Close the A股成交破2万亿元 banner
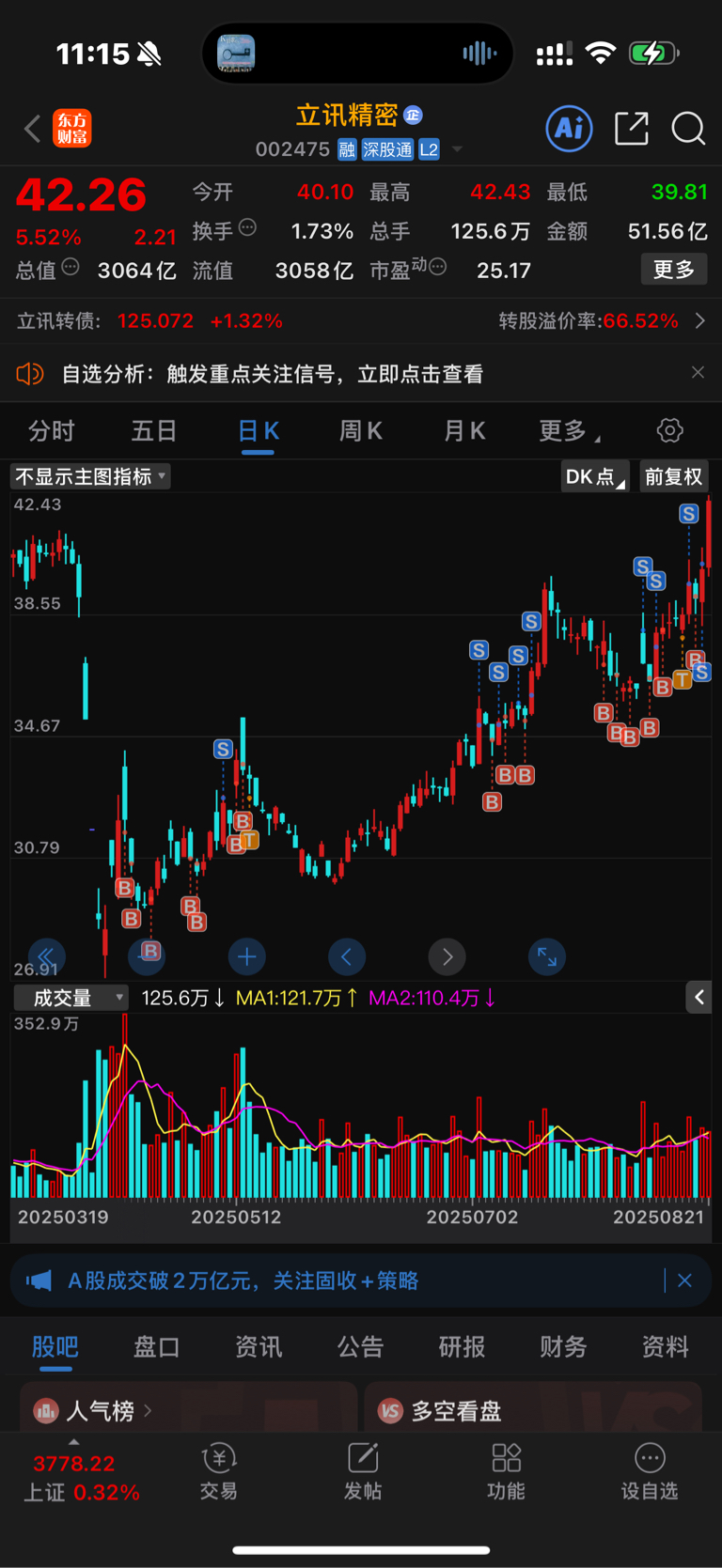Screen dimensions: 722x1568 [684, 1281]
